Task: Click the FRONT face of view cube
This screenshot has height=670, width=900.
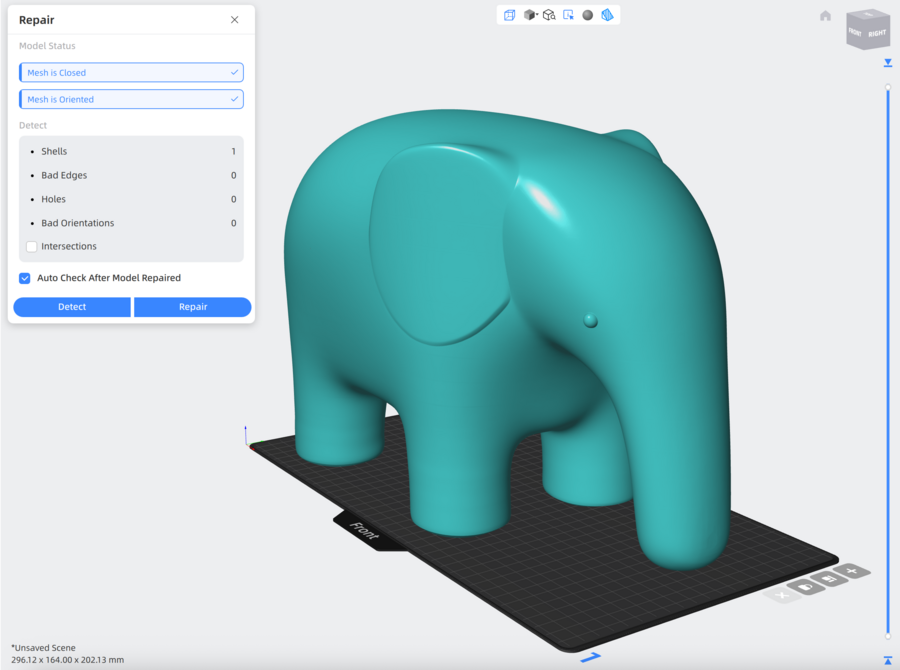Action: (855, 32)
